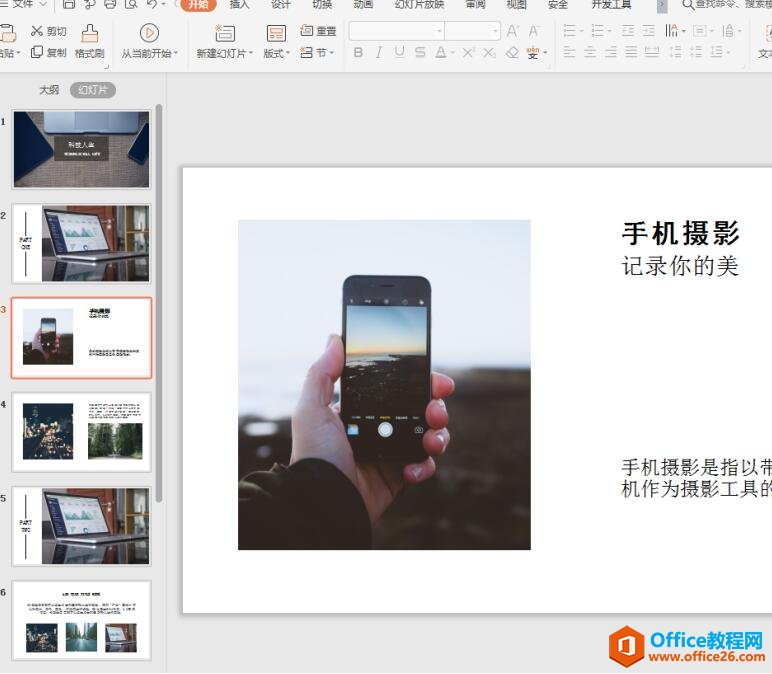Viewport: 772px width, 674px height.
Task: Activate the 格式刷 format painter
Action: click(x=90, y=41)
